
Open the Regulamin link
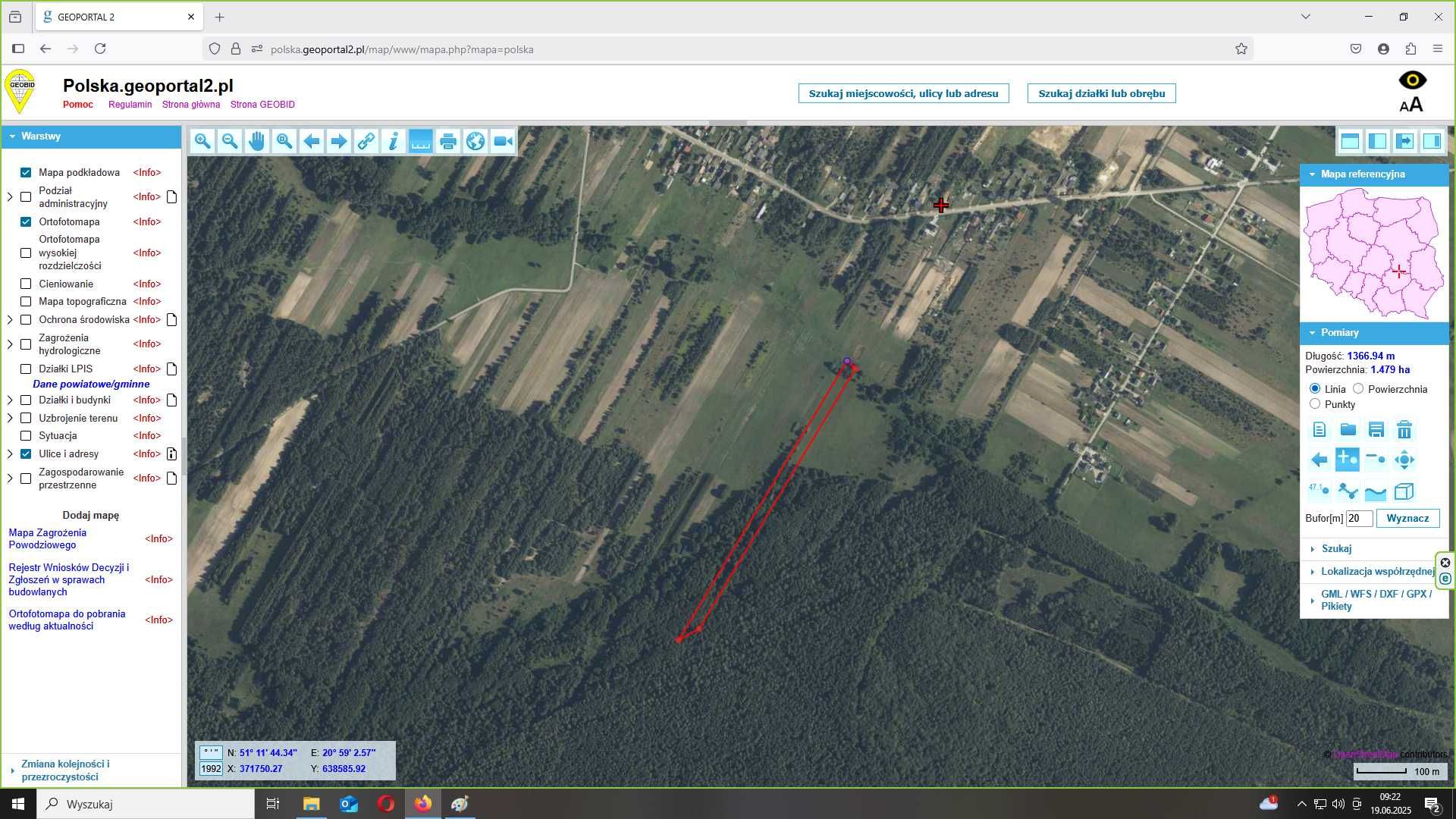pyautogui.click(x=130, y=105)
